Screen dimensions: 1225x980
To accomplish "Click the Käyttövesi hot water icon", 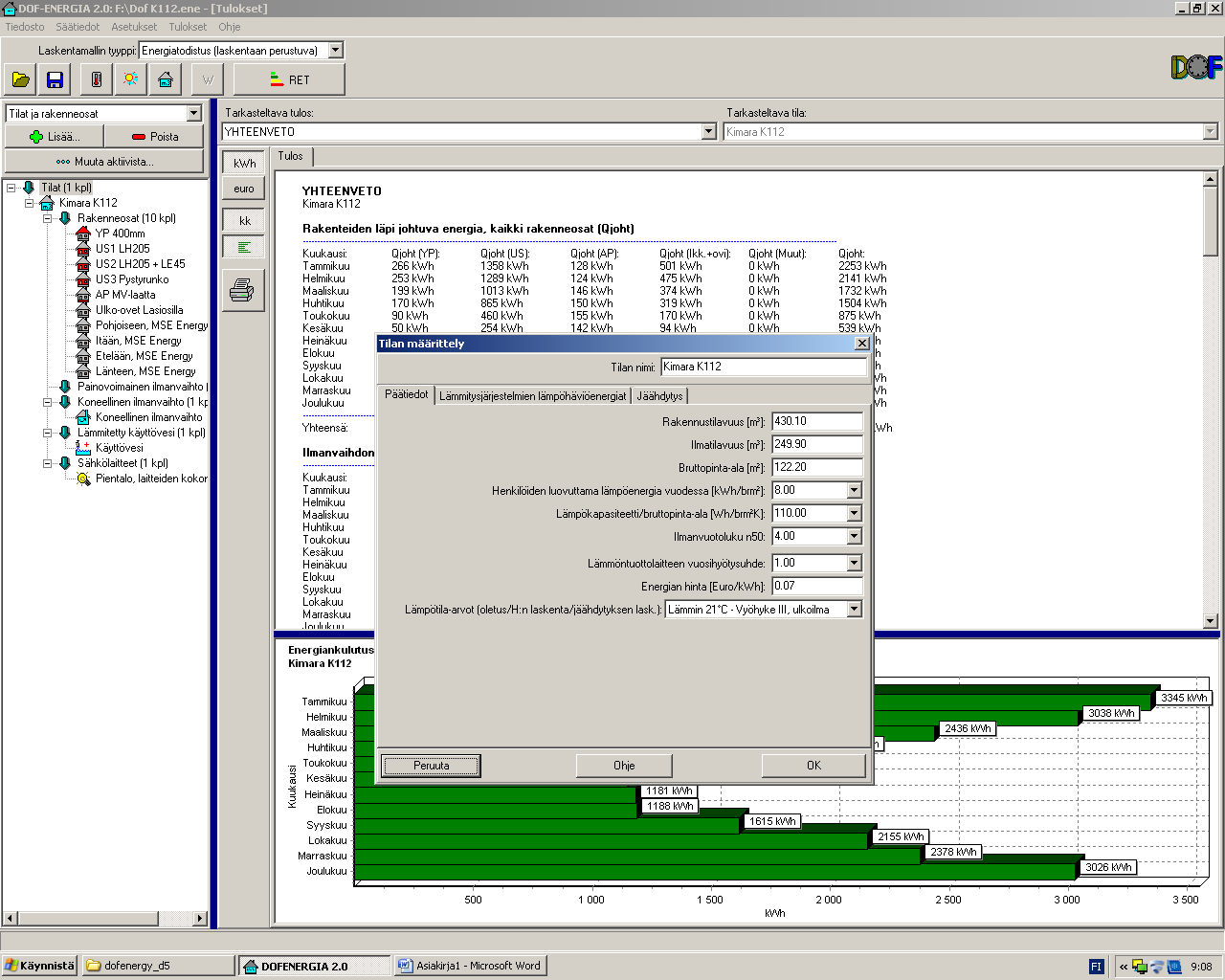I will (x=83, y=448).
